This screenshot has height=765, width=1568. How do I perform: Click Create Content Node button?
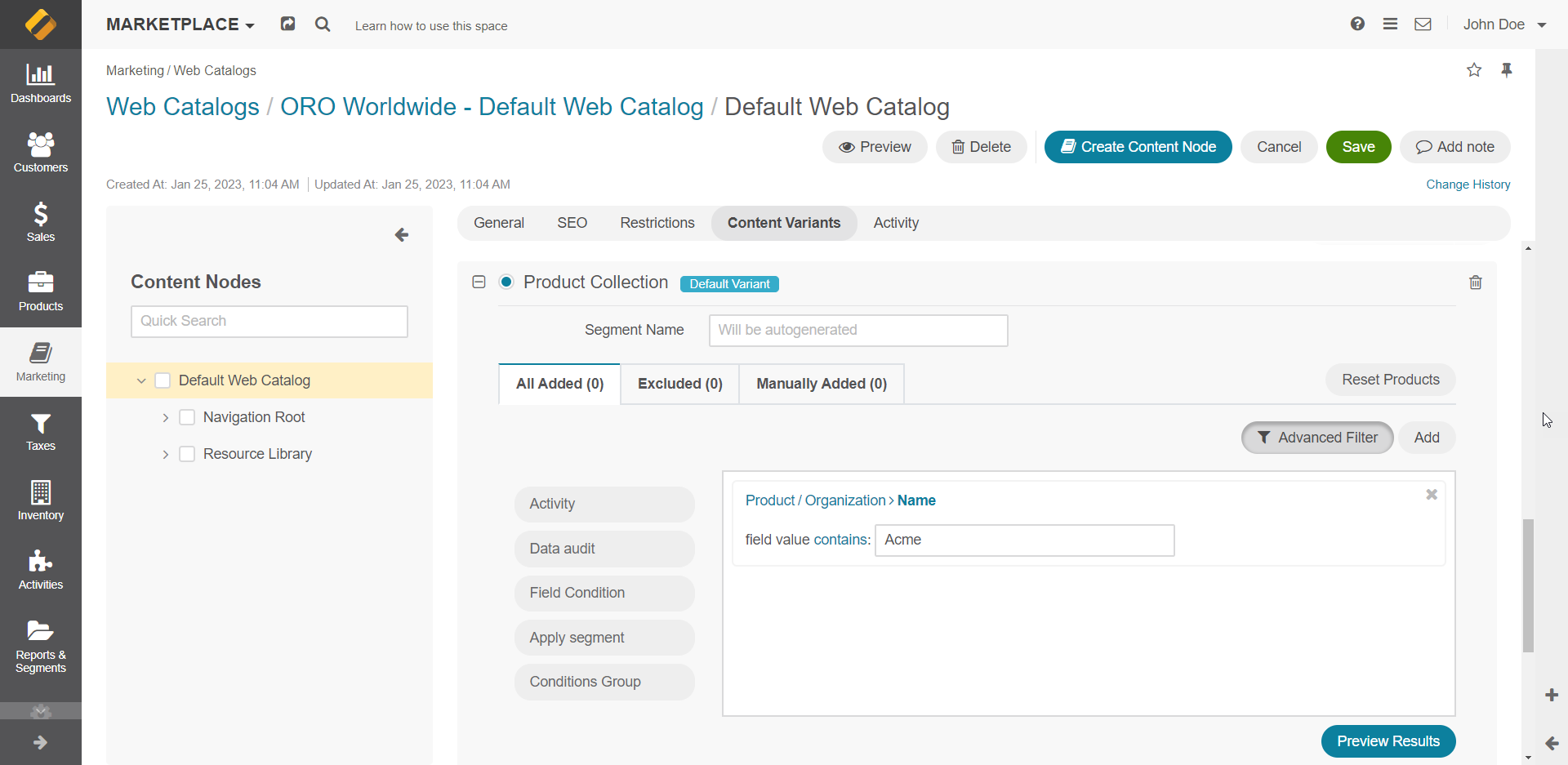(1138, 147)
